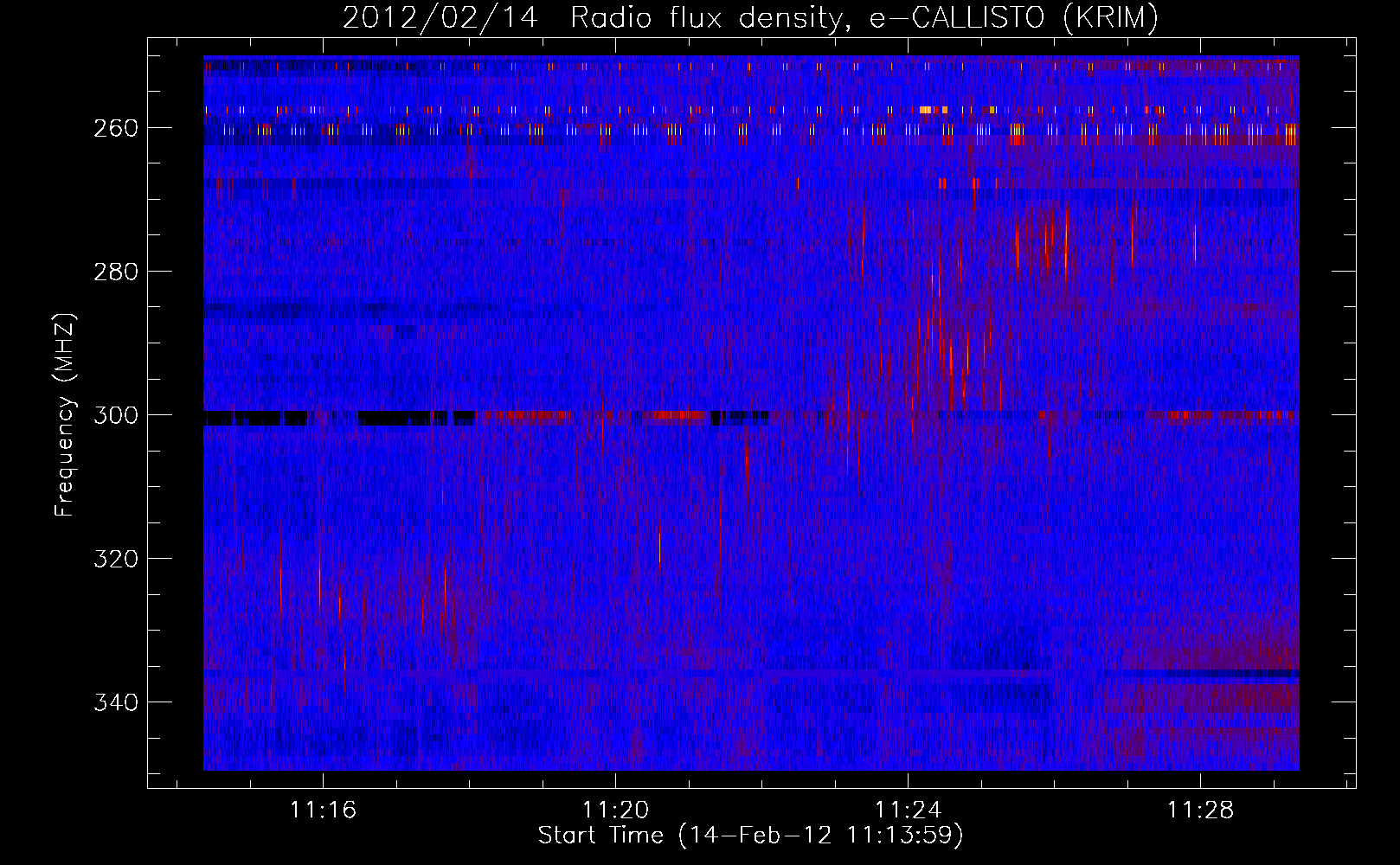Click the 260 frequency tick label

click(x=115, y=128)
